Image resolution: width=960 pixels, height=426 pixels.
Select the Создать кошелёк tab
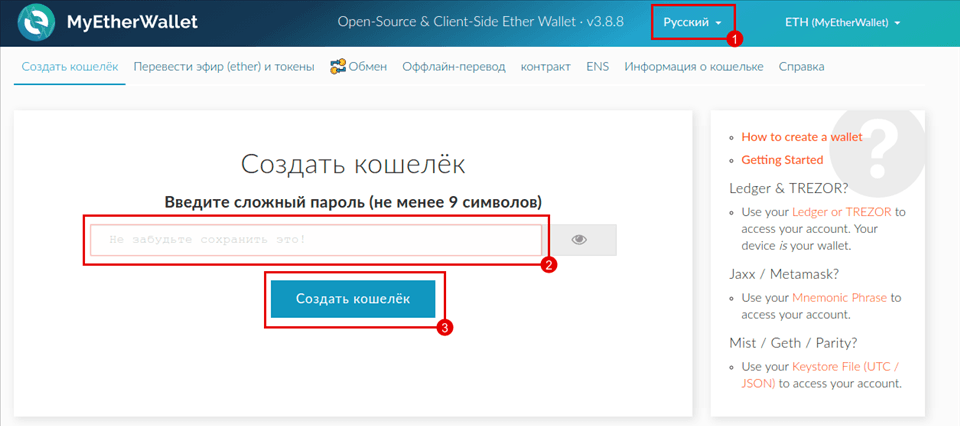pyautogui.click(x=70, y=67)
